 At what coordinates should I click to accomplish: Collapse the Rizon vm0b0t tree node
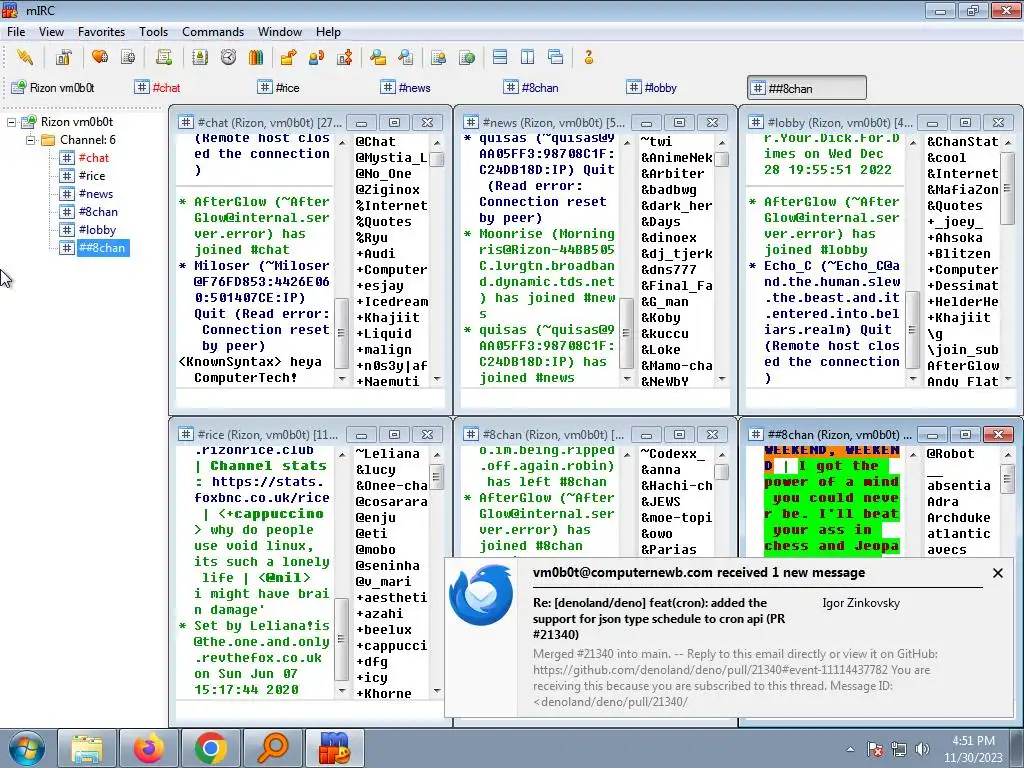pyautogui.click(x=11, y=122)
